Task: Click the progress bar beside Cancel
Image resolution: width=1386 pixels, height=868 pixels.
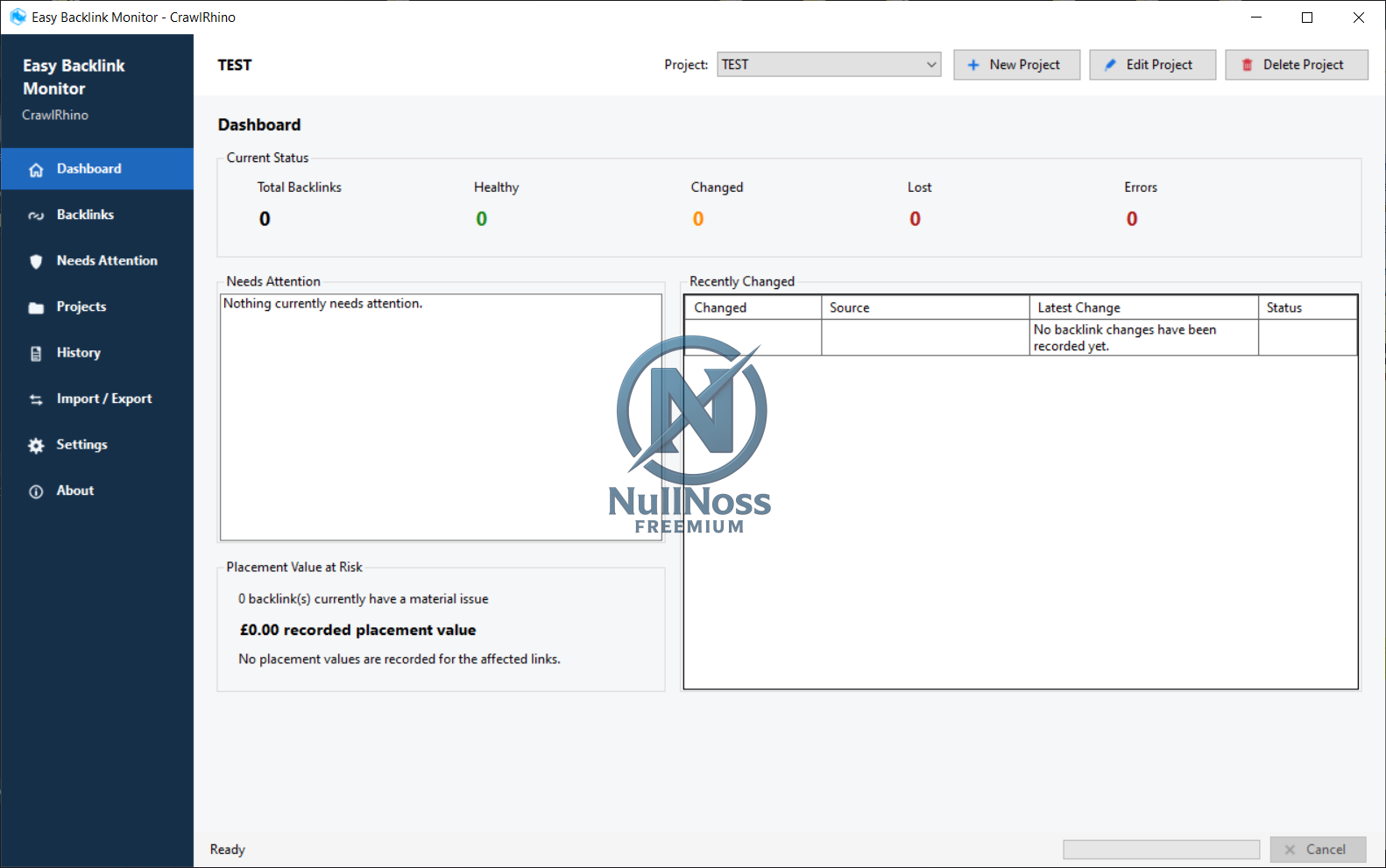Action: [1161, 850]
